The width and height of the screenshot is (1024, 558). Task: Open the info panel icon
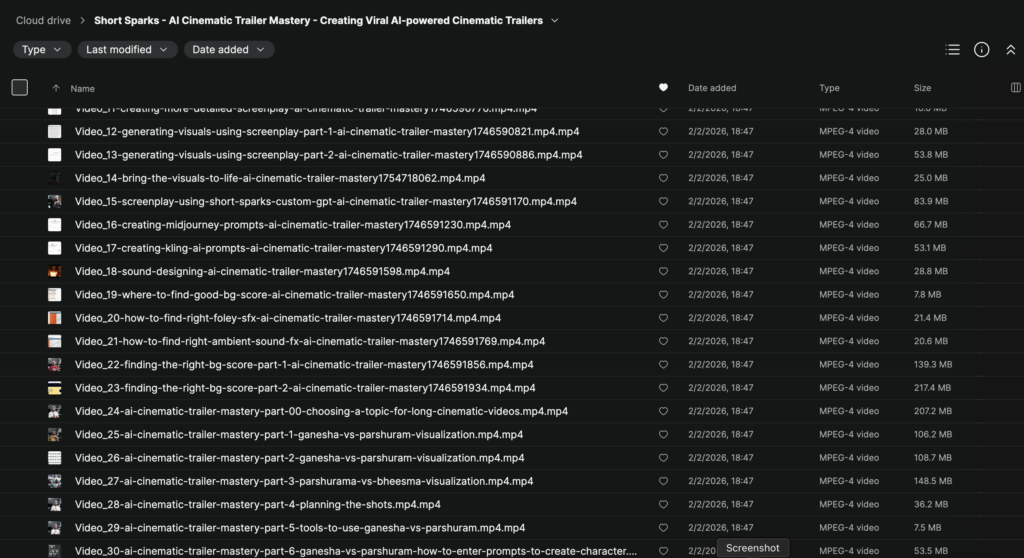(982, 49)
